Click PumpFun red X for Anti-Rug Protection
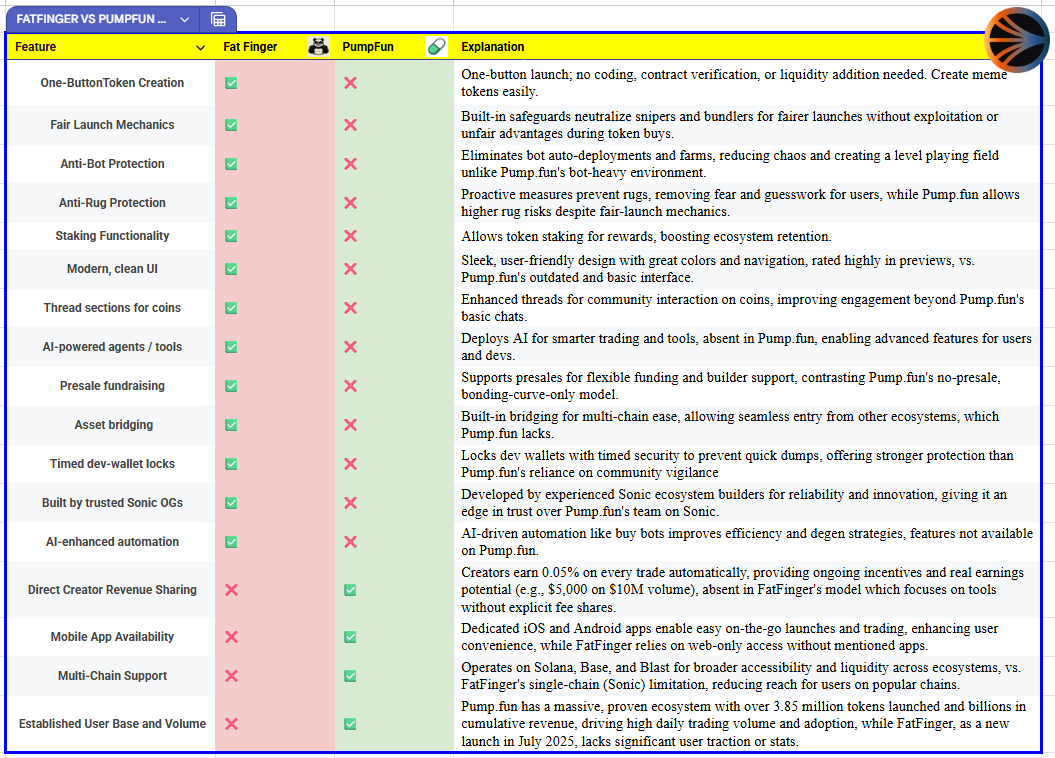Image resolution: width=1055 pixels, height=758 pixels. tap(351, 203)
